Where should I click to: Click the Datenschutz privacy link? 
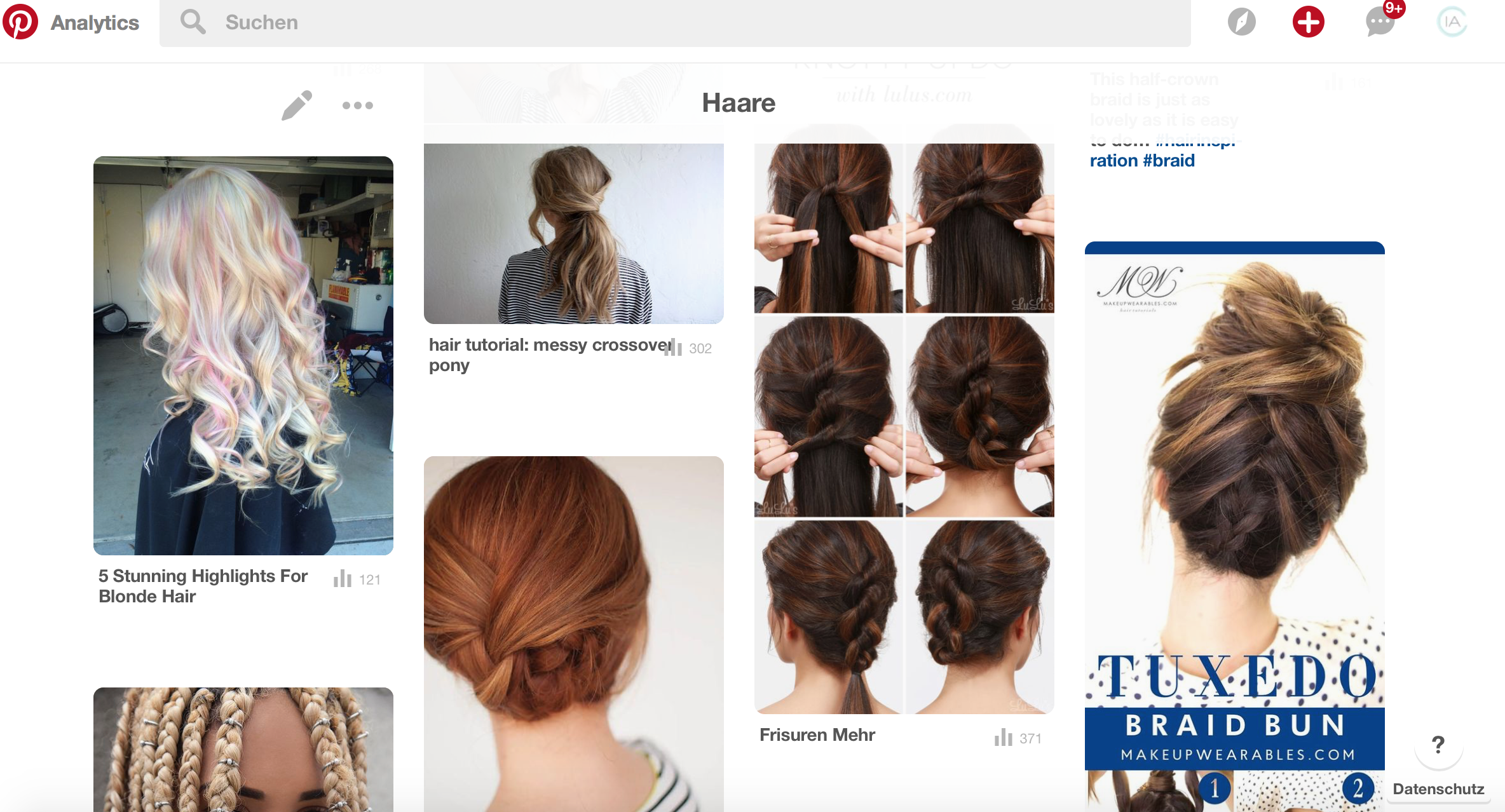pos(1439,789)
